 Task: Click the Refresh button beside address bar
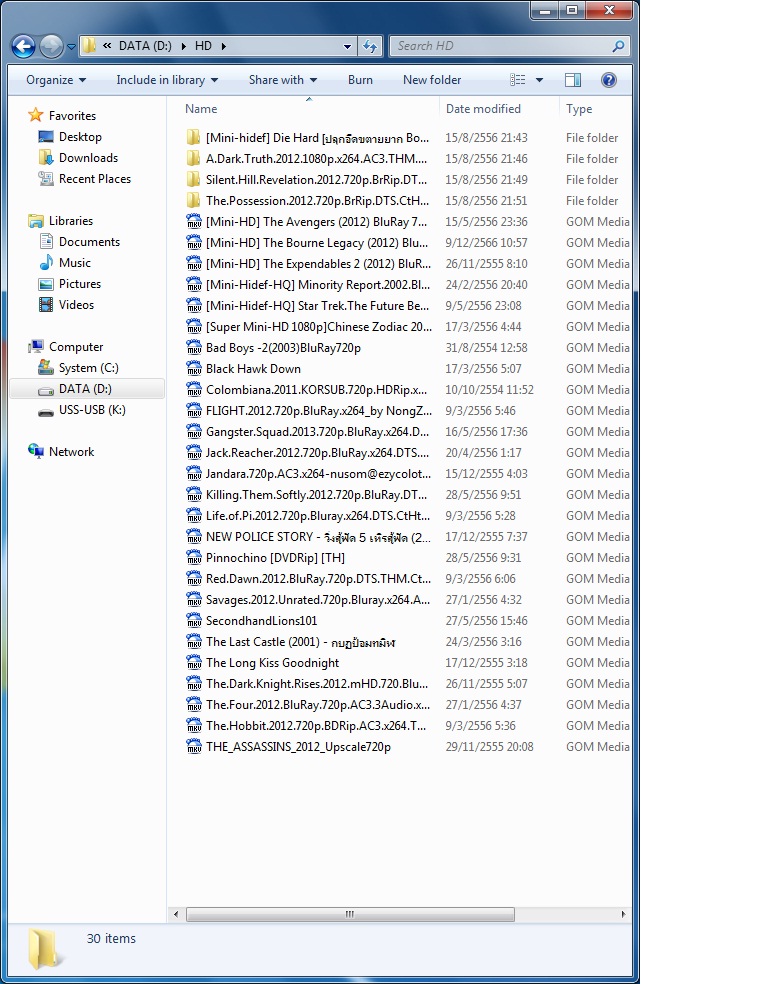click(x=370, y=46)
